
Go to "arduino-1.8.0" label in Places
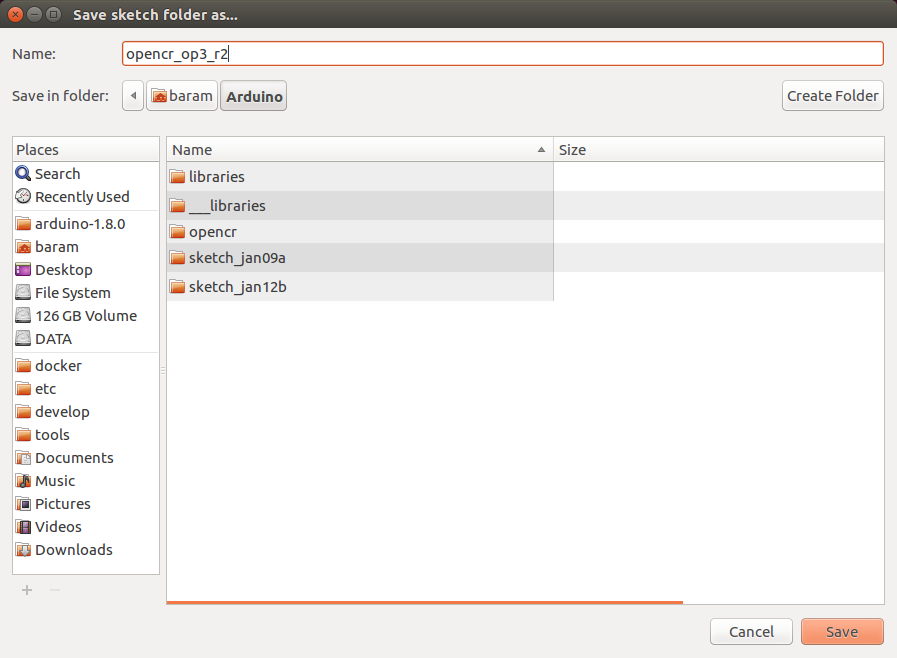(80, 224)
